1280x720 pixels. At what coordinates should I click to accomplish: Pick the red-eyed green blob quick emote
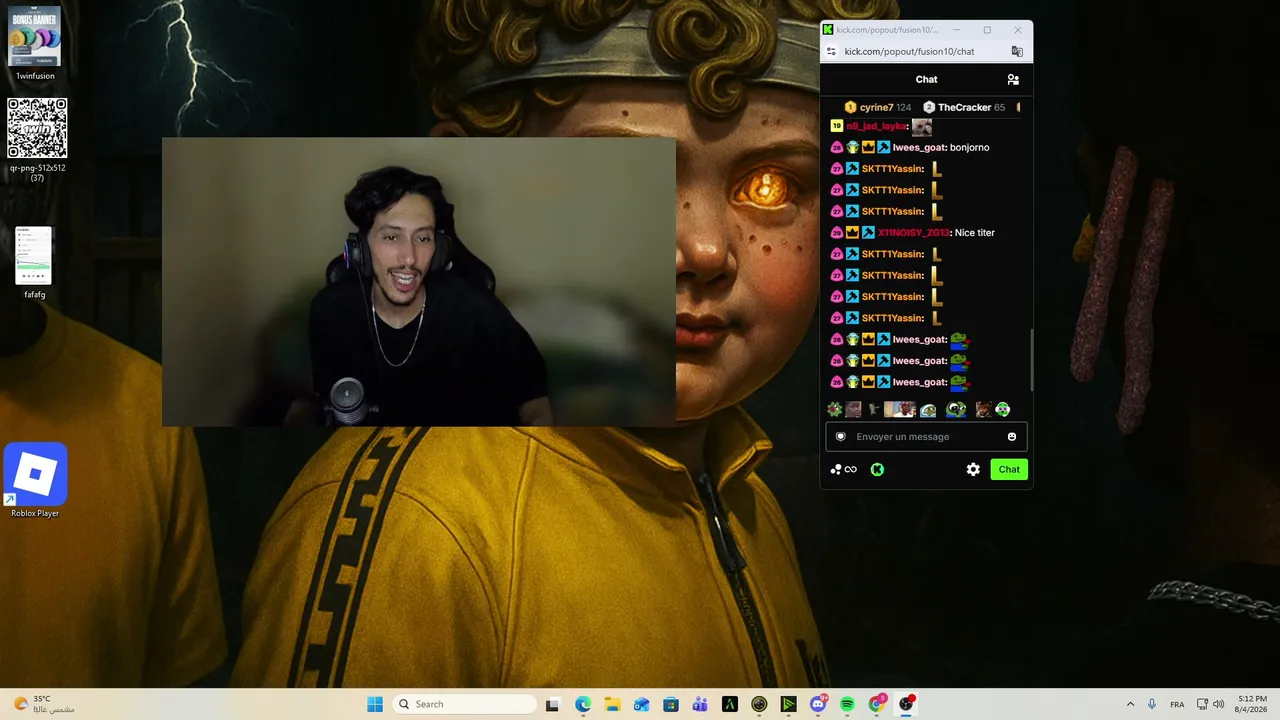click(x=835, y=409)
